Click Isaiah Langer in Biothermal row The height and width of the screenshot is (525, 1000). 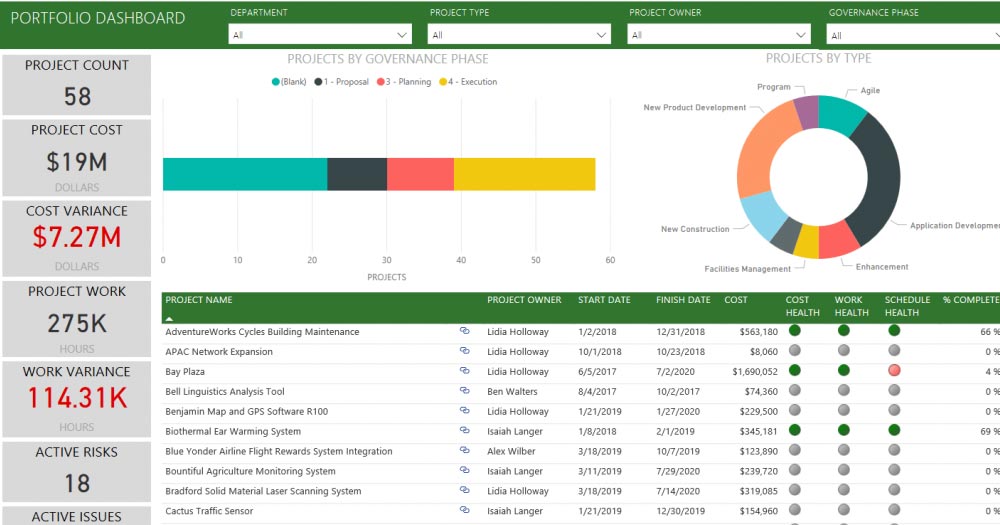pos(515,431)
